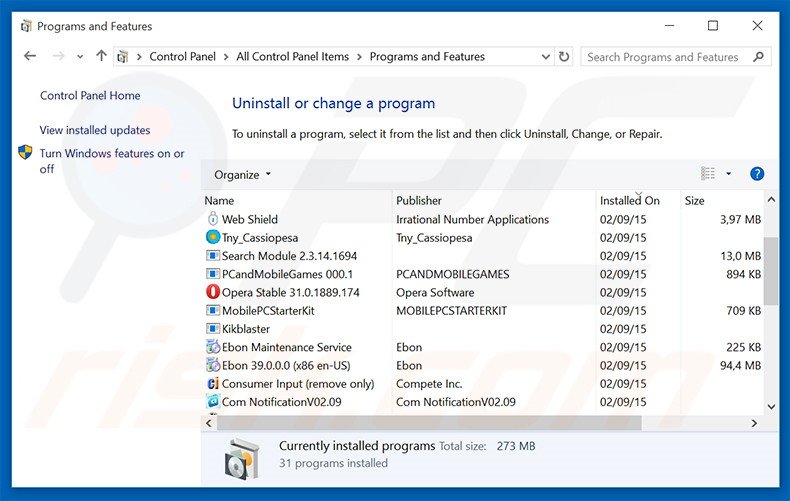
Task: Select the Web Shield program row
Action: coord(483,219)
